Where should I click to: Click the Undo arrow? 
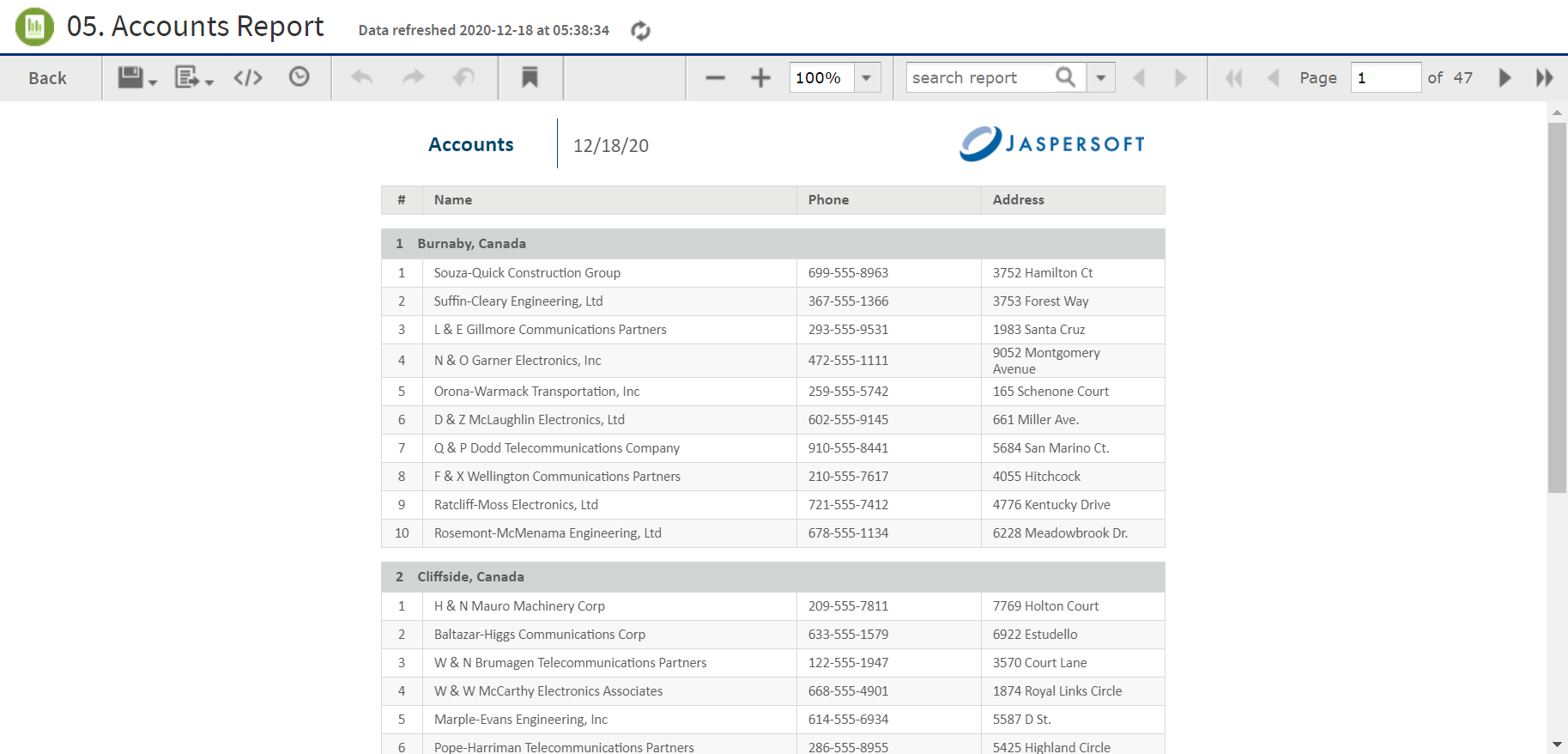click(362, 77)
